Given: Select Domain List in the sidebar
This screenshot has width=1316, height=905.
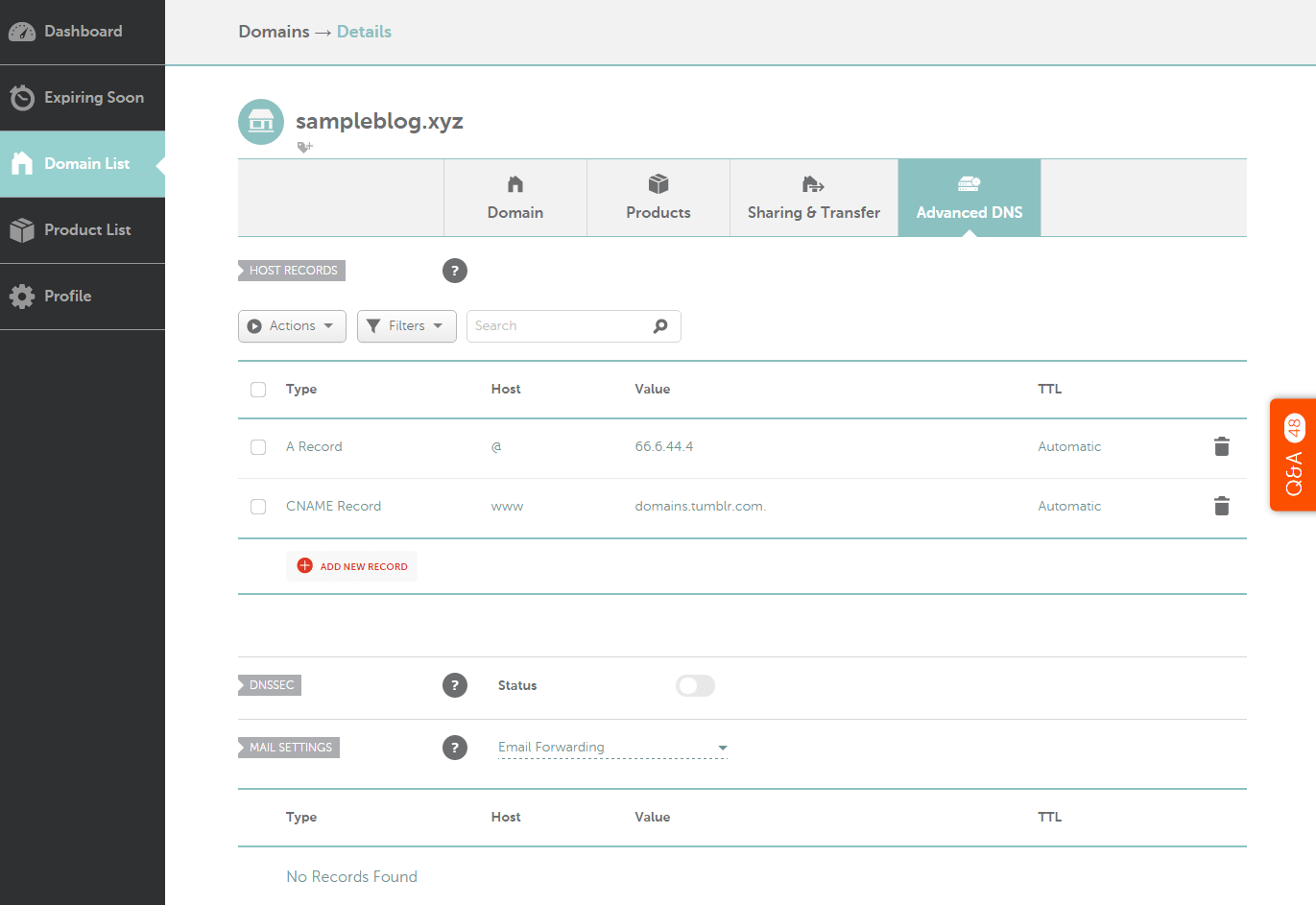Looking at the screenshot, I should pos(83,164).
